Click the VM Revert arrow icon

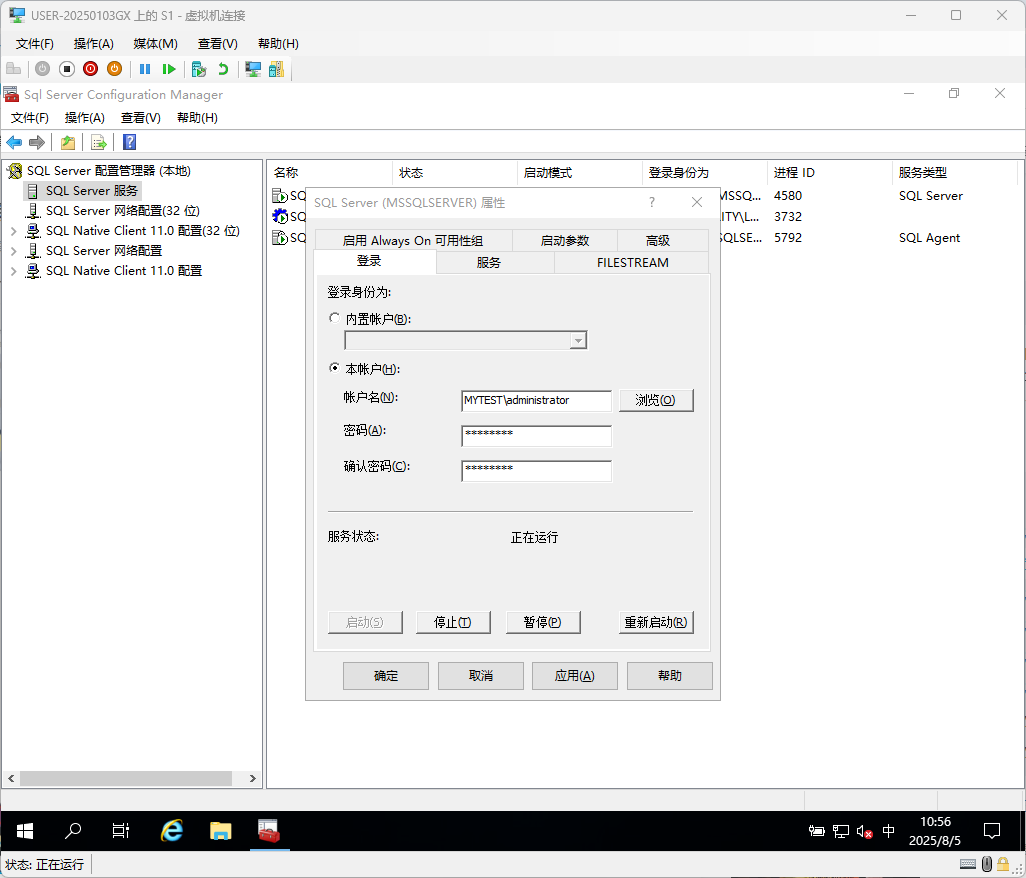(223, 69)
